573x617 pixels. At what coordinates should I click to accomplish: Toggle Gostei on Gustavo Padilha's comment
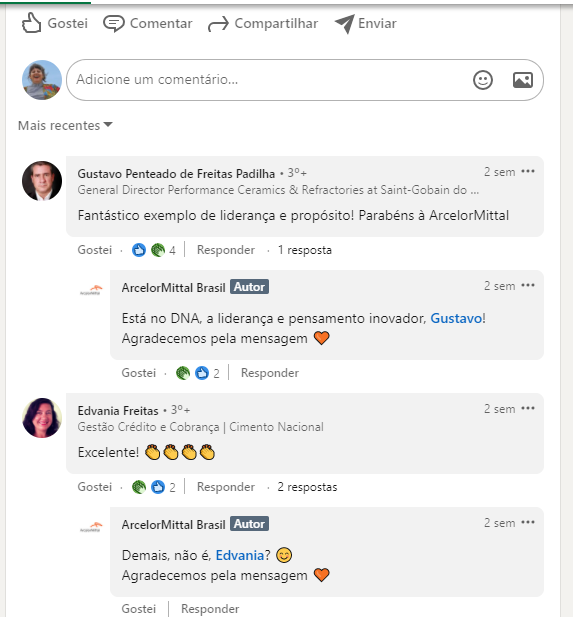(95, 250)
